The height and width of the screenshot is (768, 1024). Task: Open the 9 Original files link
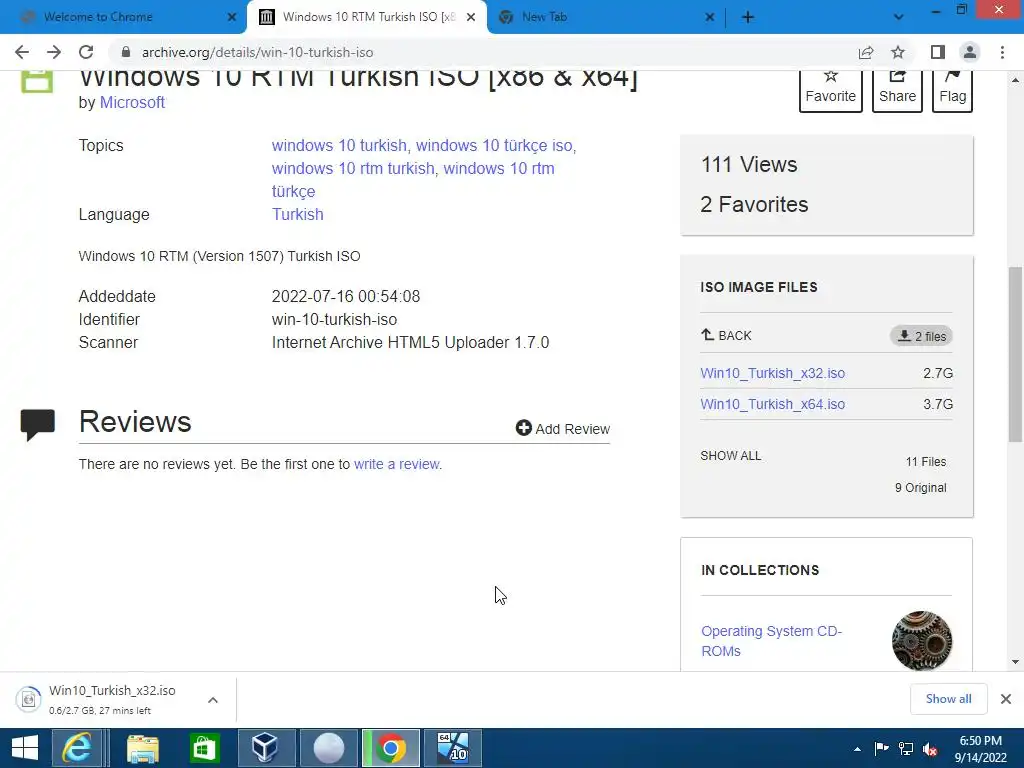coord(920,488)
